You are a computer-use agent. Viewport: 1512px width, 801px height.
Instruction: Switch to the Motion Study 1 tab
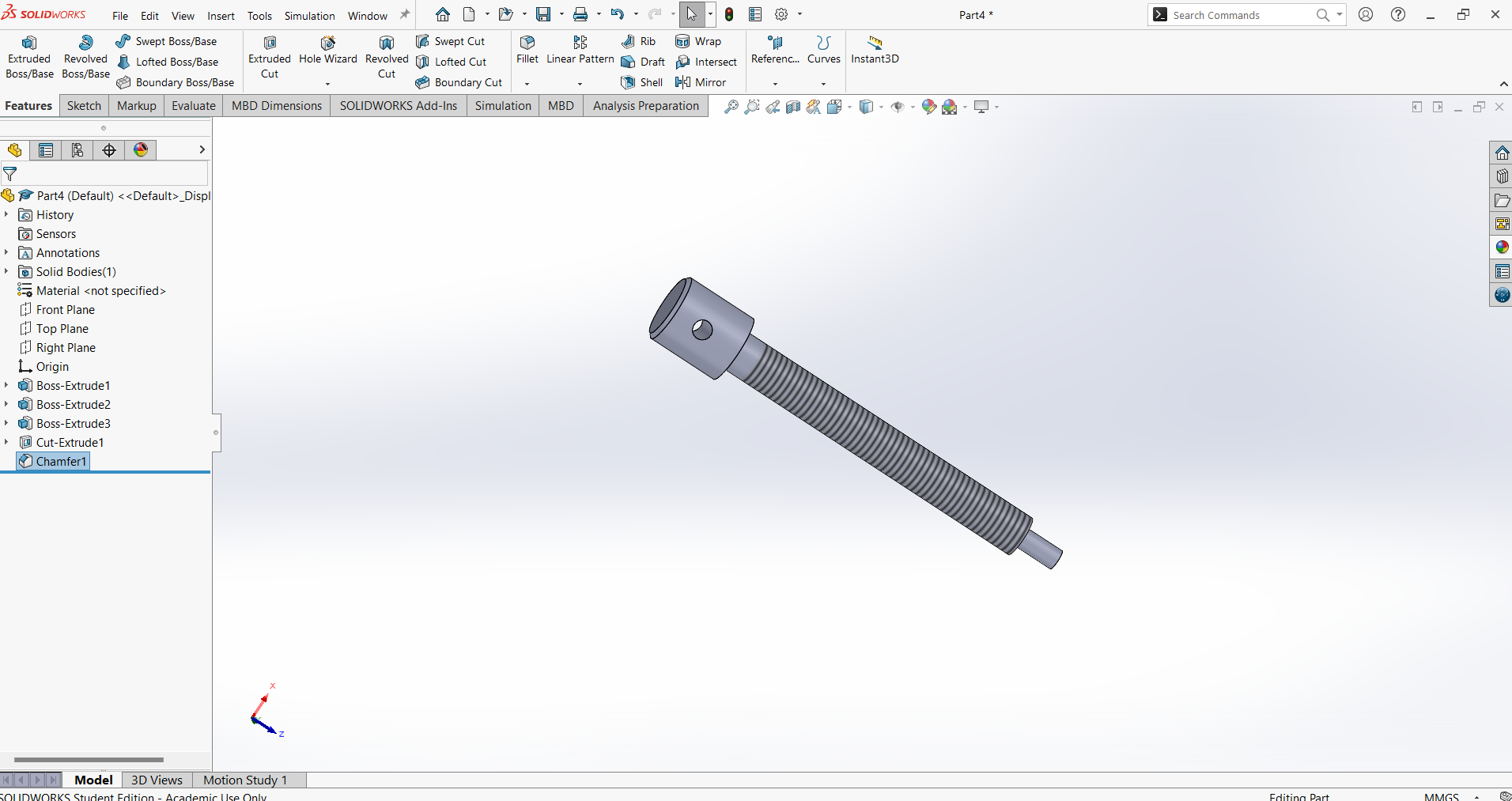pos(245,780)
